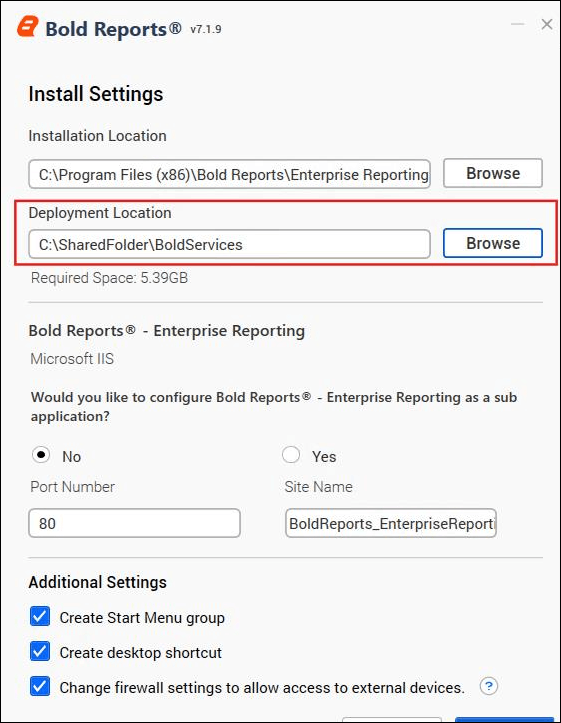Close the Bold Reports installer

[x=547, y=24]
